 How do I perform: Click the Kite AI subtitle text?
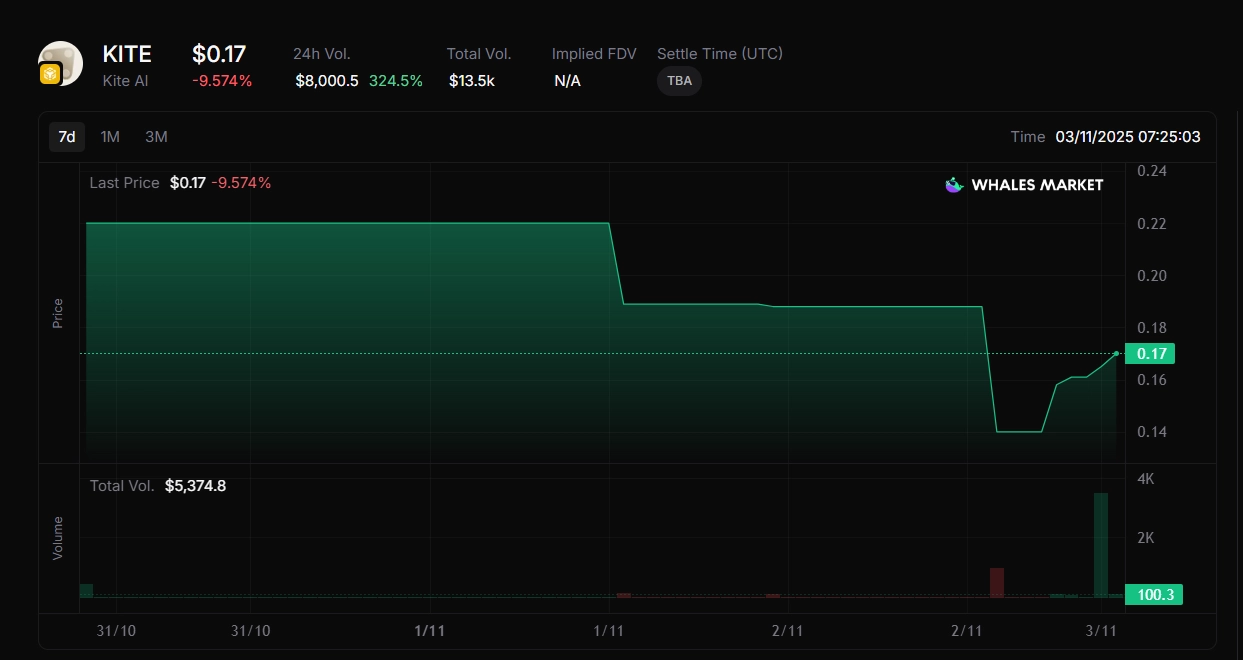[125, 80]
